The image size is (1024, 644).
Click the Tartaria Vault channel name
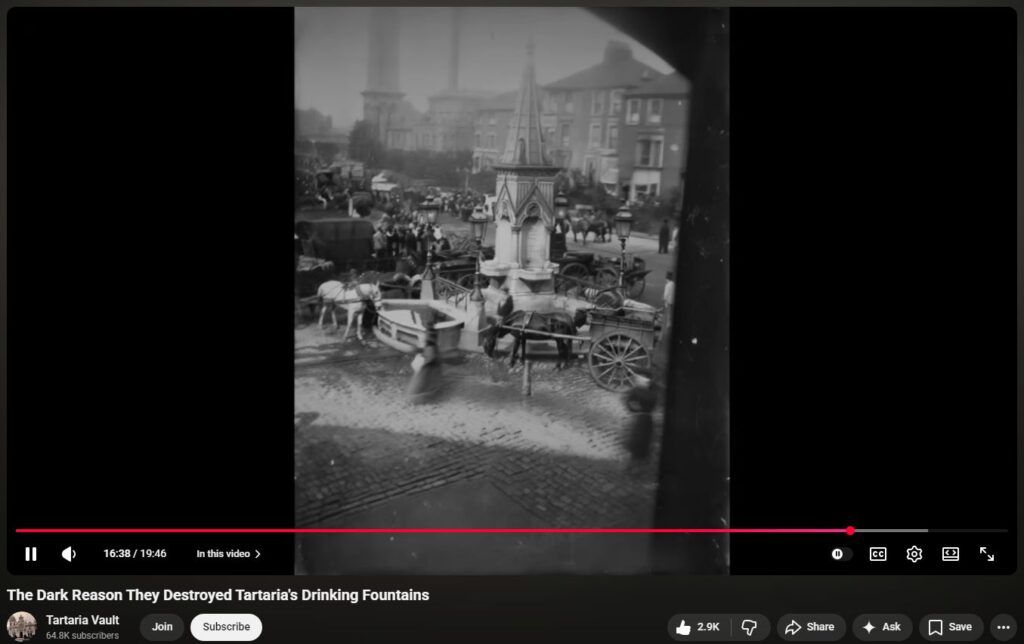pyautogui.click(x=82, y=620)
